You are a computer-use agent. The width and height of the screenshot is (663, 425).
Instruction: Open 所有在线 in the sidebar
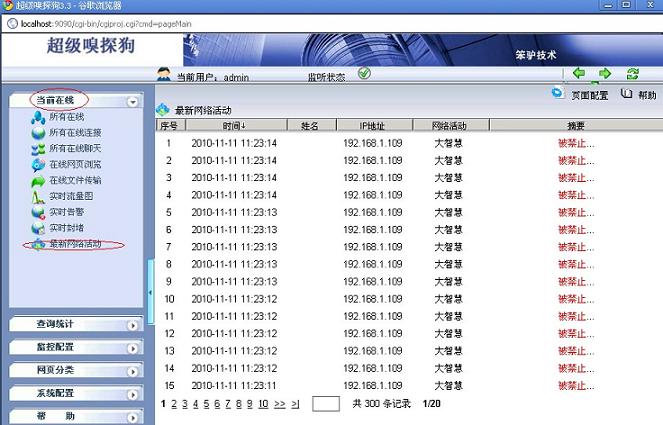67,117
